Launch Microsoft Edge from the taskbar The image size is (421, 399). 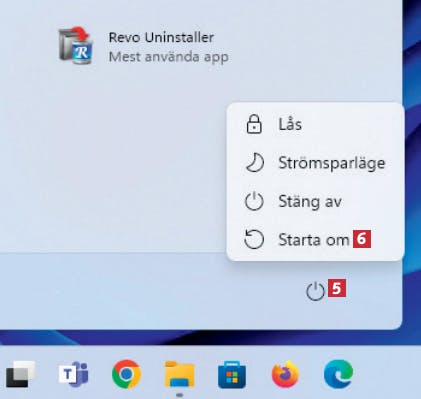pyautogui.click(x=338, y=374)
